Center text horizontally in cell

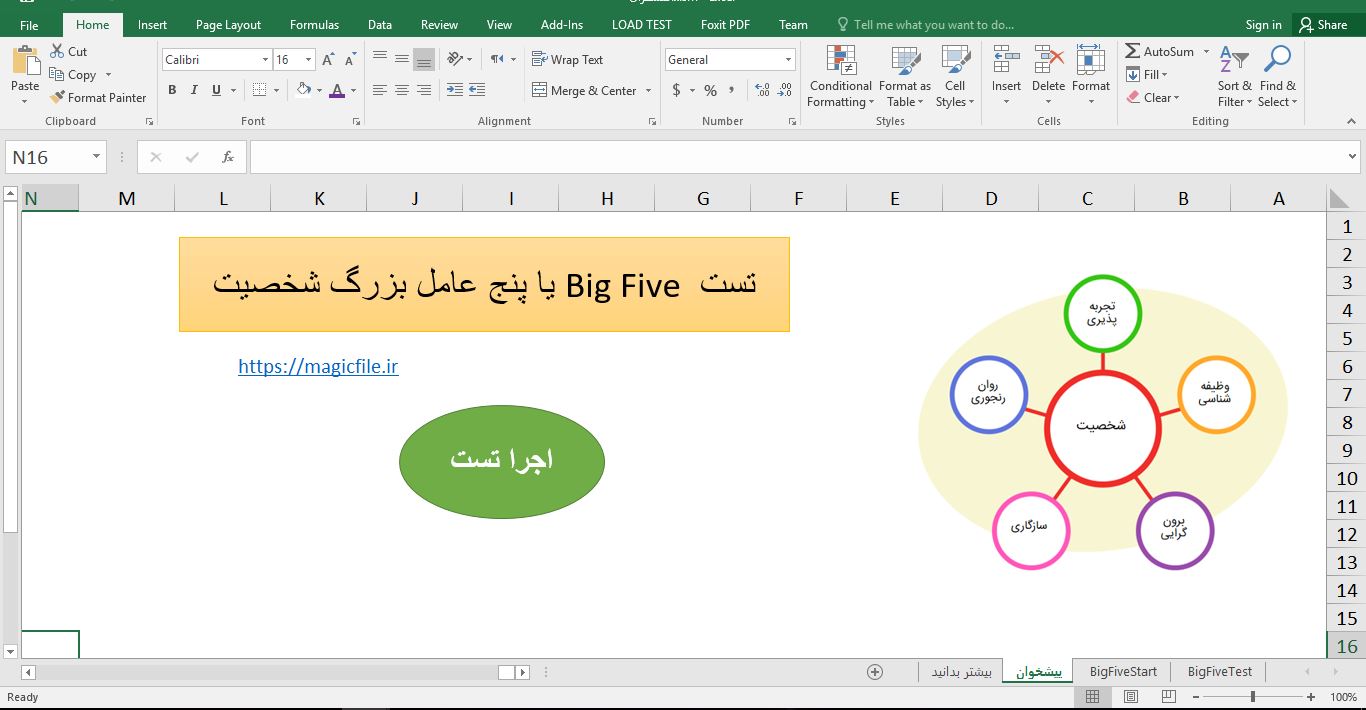[402, 90]
